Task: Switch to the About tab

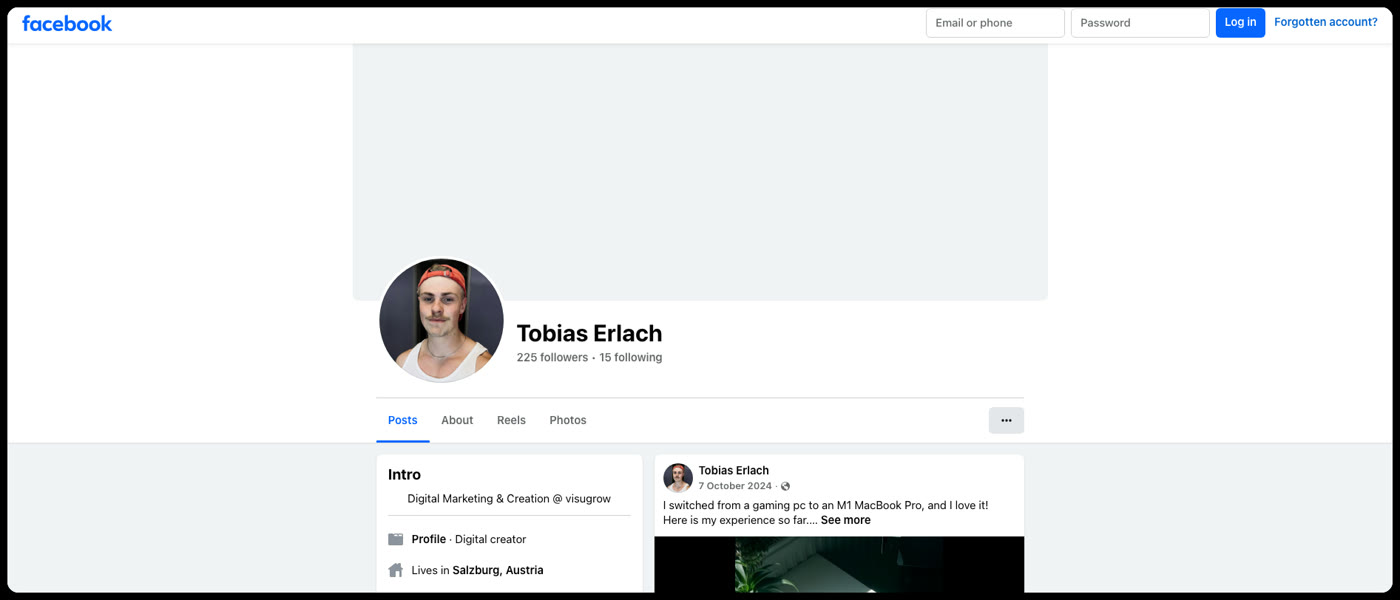Action: coord(457,420)
